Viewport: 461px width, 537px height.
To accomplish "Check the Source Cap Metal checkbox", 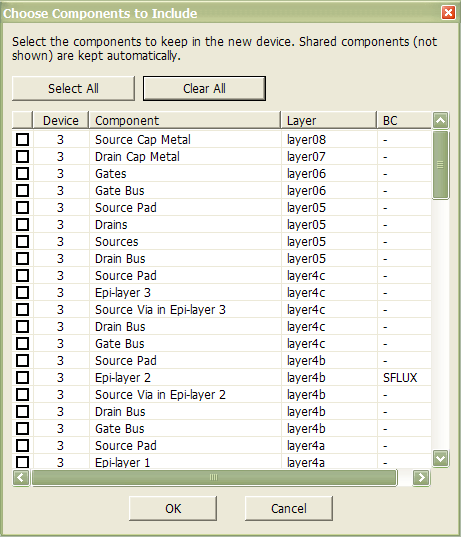I will point(23,140).
